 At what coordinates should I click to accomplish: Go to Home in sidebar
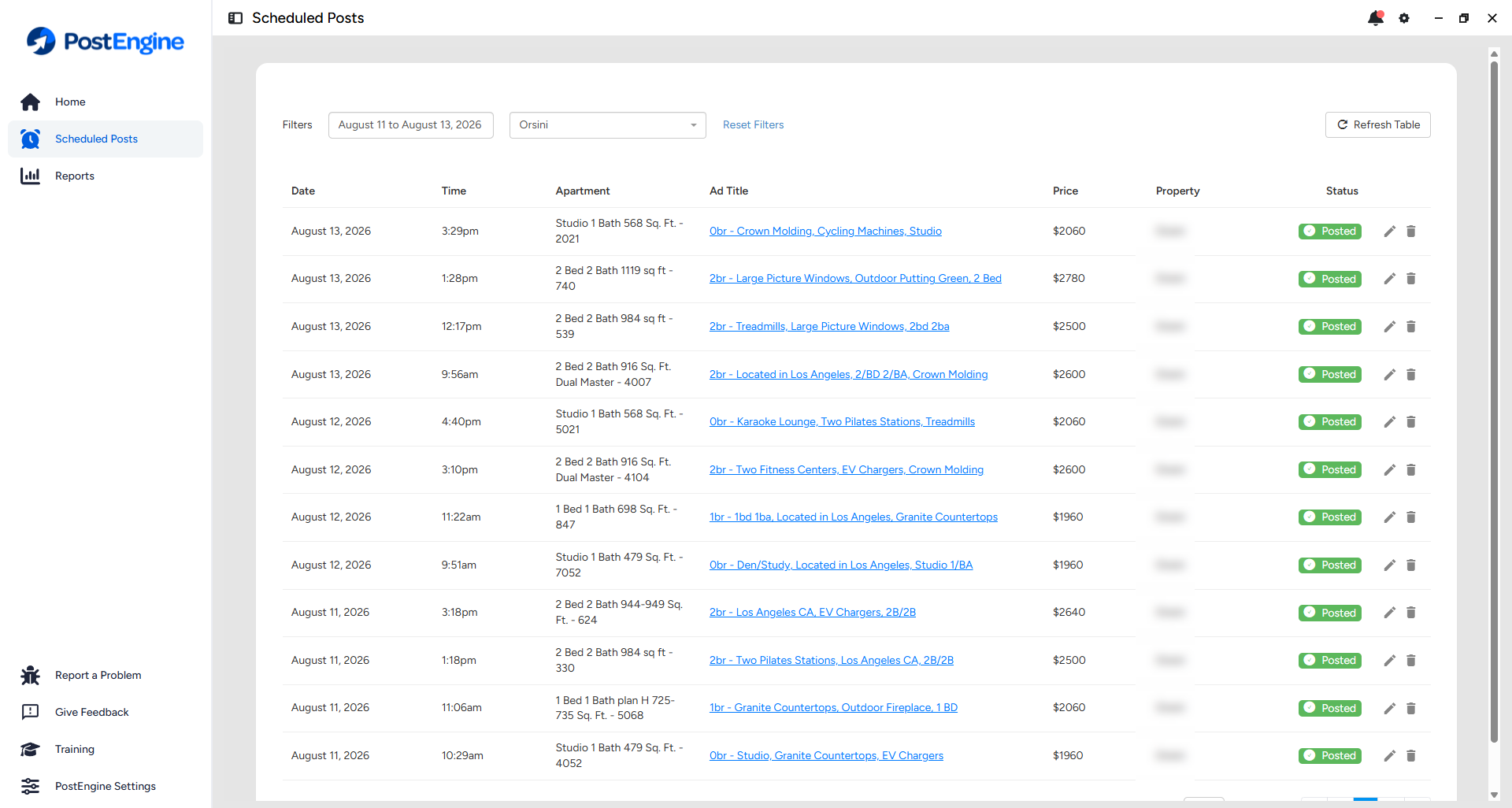[106, 102]
